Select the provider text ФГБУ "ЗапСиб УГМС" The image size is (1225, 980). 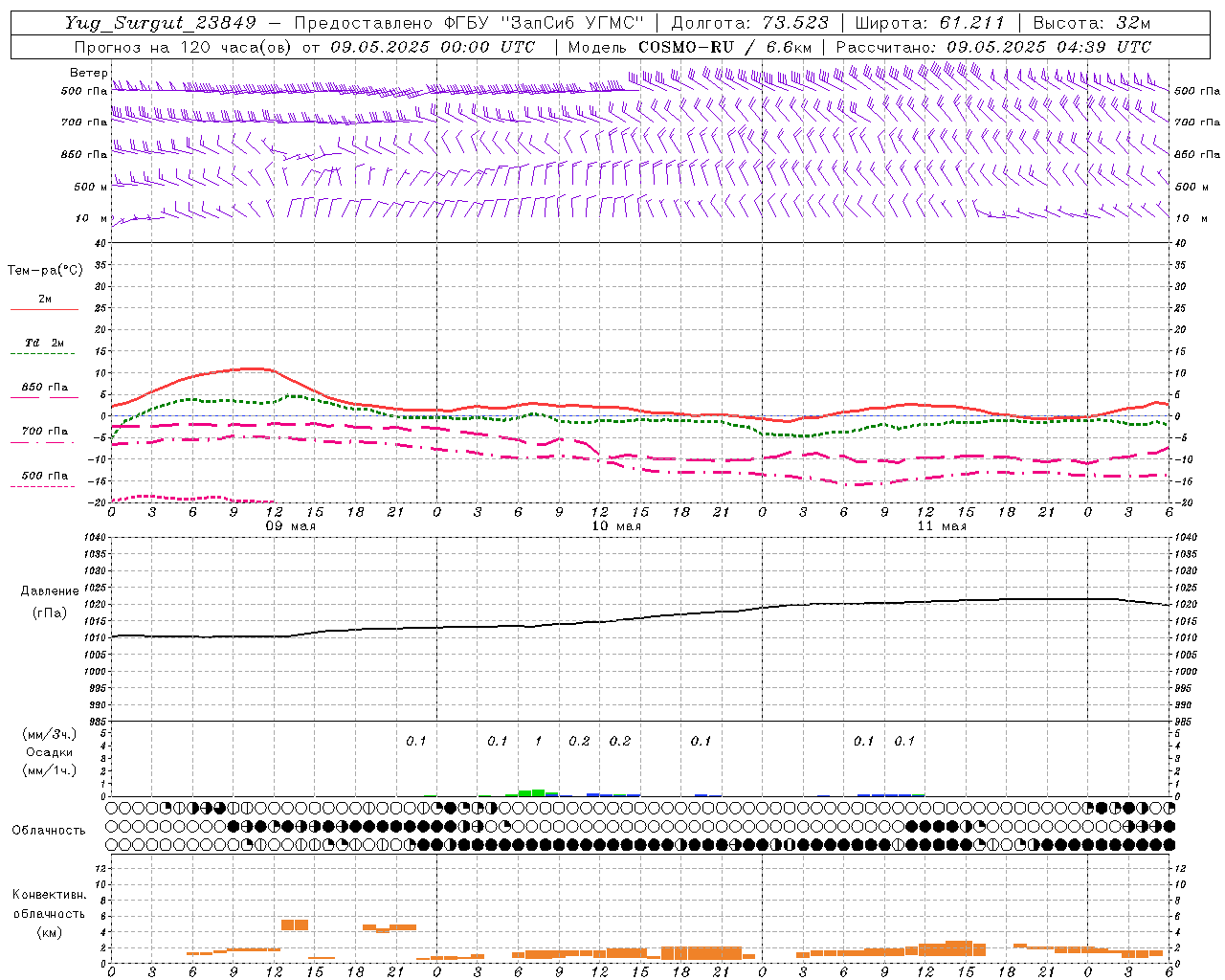click(x=545, y=24)
